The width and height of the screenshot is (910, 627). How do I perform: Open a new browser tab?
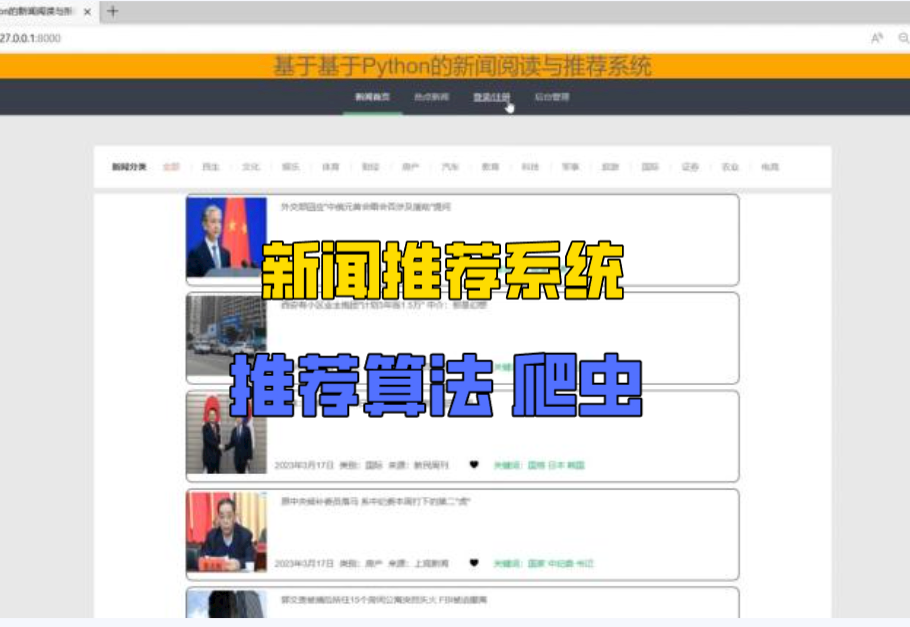pyautogui.click(x=113, y=11)
